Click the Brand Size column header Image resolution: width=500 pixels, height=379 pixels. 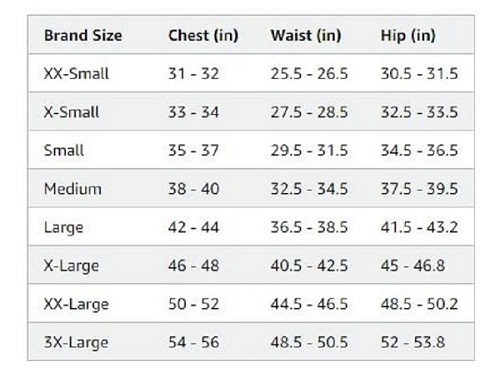click(83, 35)
